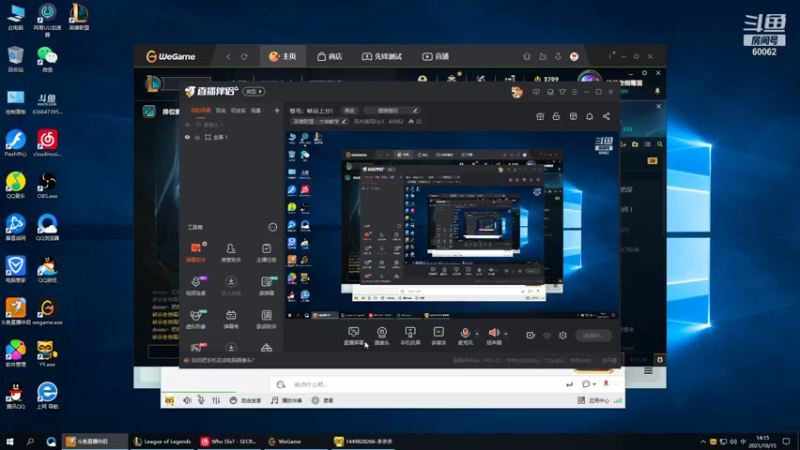Open the Windows Start menu
The height and width of the screenshot is (450, 800).
[x=9, y=441]
